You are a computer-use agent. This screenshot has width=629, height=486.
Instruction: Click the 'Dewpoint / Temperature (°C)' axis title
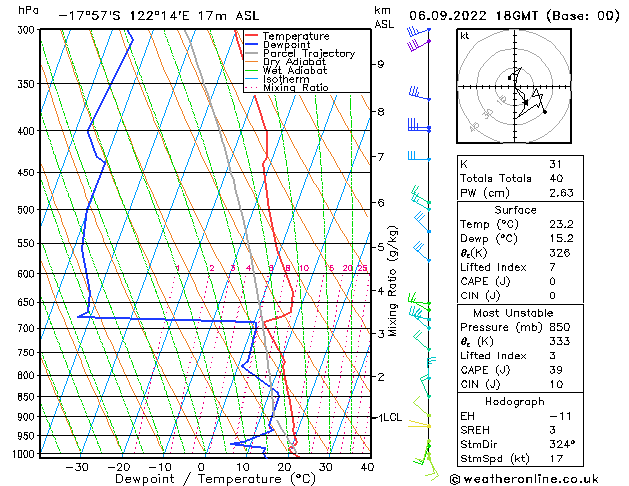[x=215, y=479]
